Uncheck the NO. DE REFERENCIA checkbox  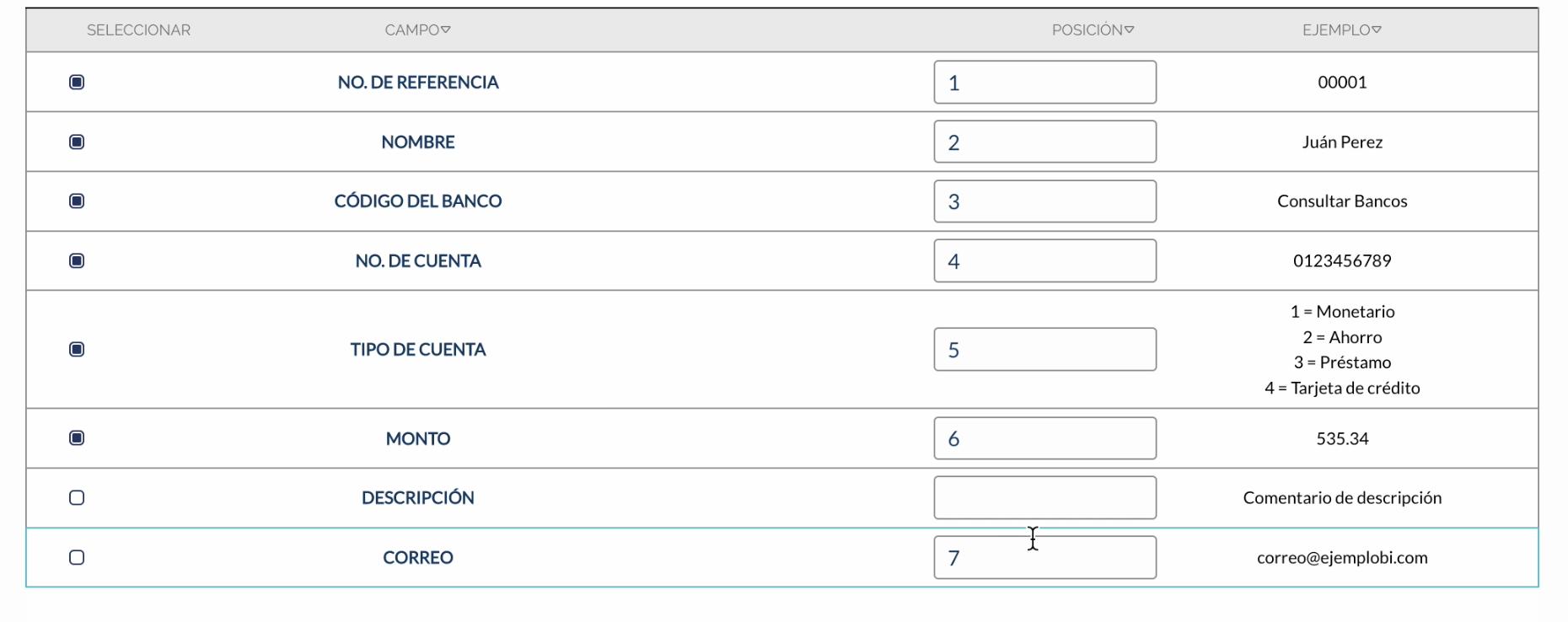77,83
